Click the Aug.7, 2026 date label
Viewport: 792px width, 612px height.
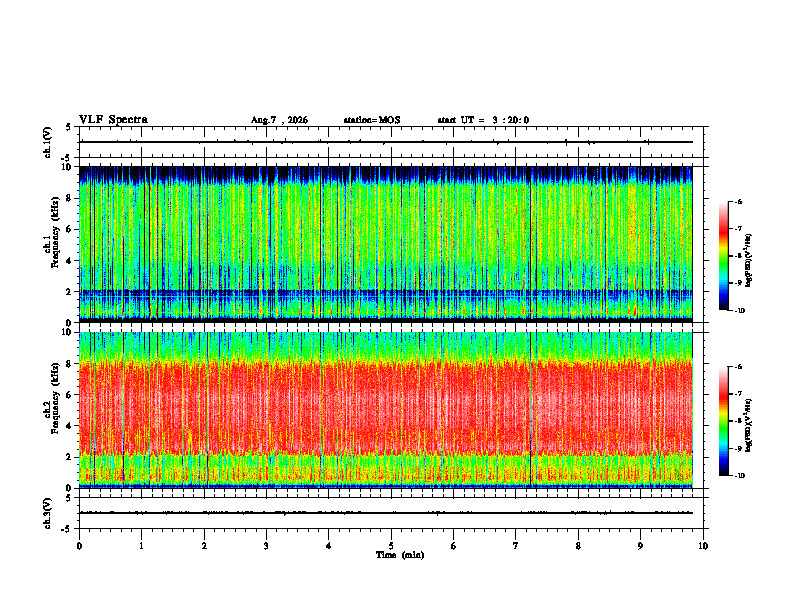pyautogui.click(x=279, y=120)
